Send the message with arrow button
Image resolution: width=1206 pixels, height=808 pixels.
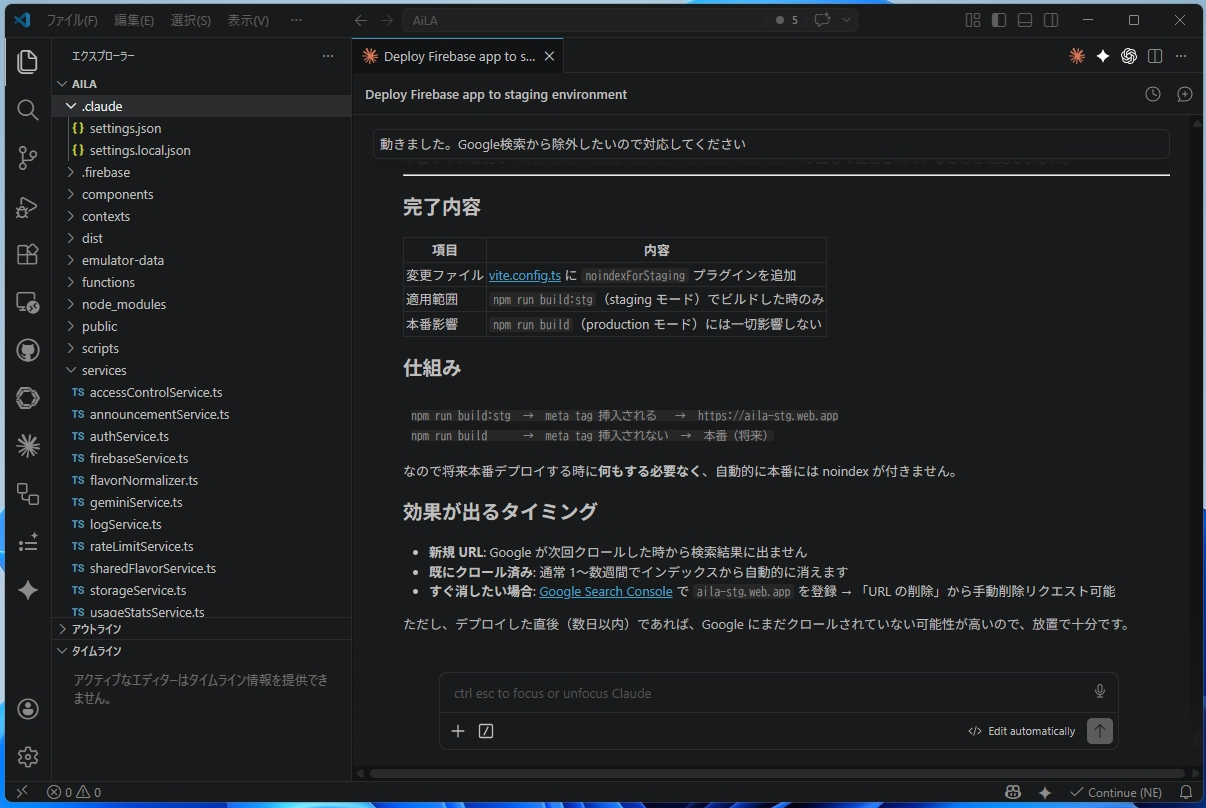(x=1100, y=731)
